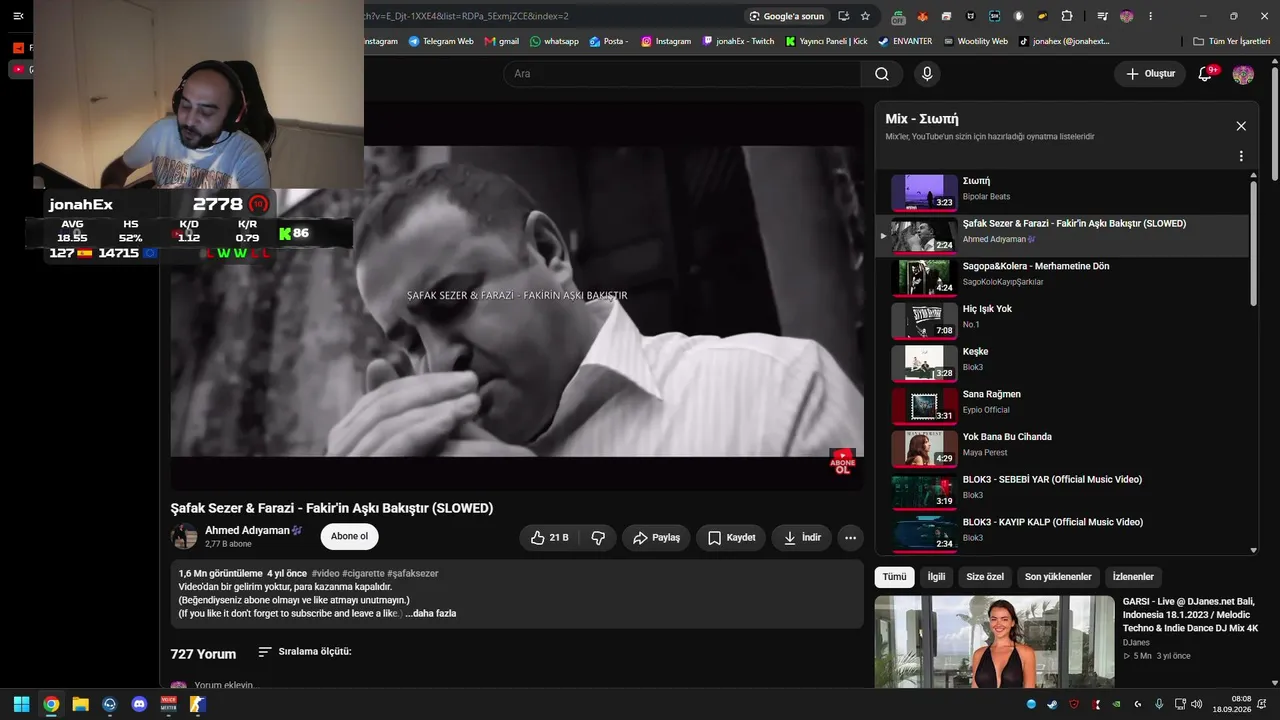This screenshot has height=720, width=1280.
Task: Select the Tümü filter chip
Action: click(x=894, y=577)
